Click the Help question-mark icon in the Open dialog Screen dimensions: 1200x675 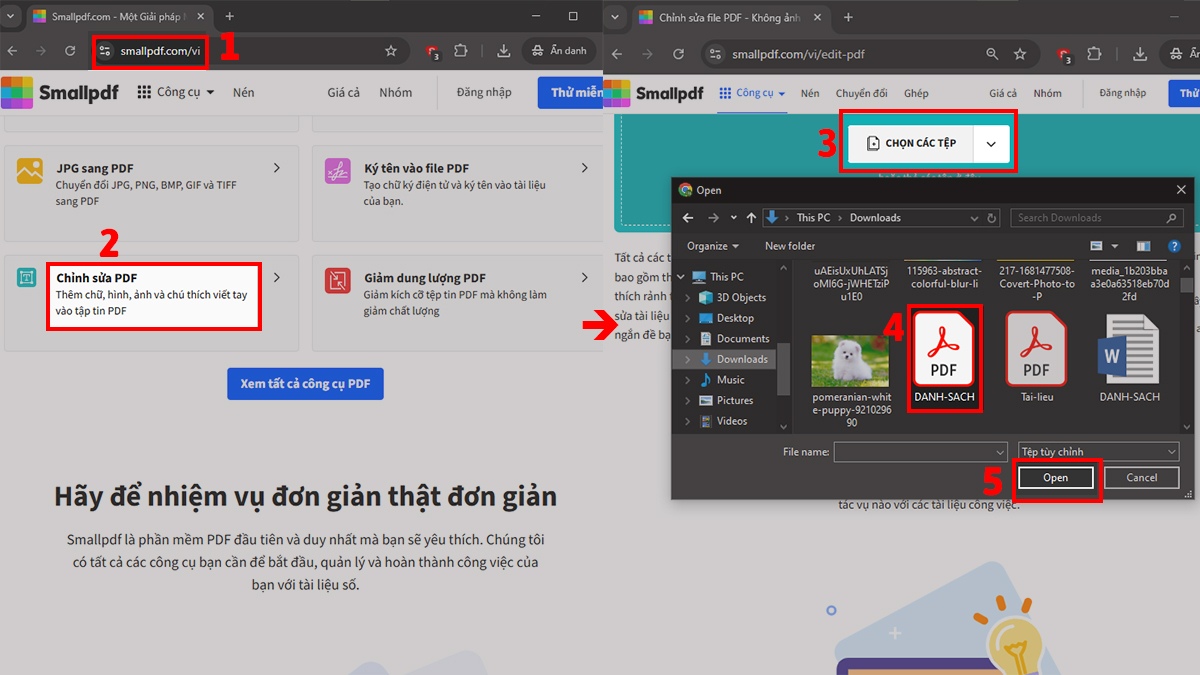coord(1175,246)
